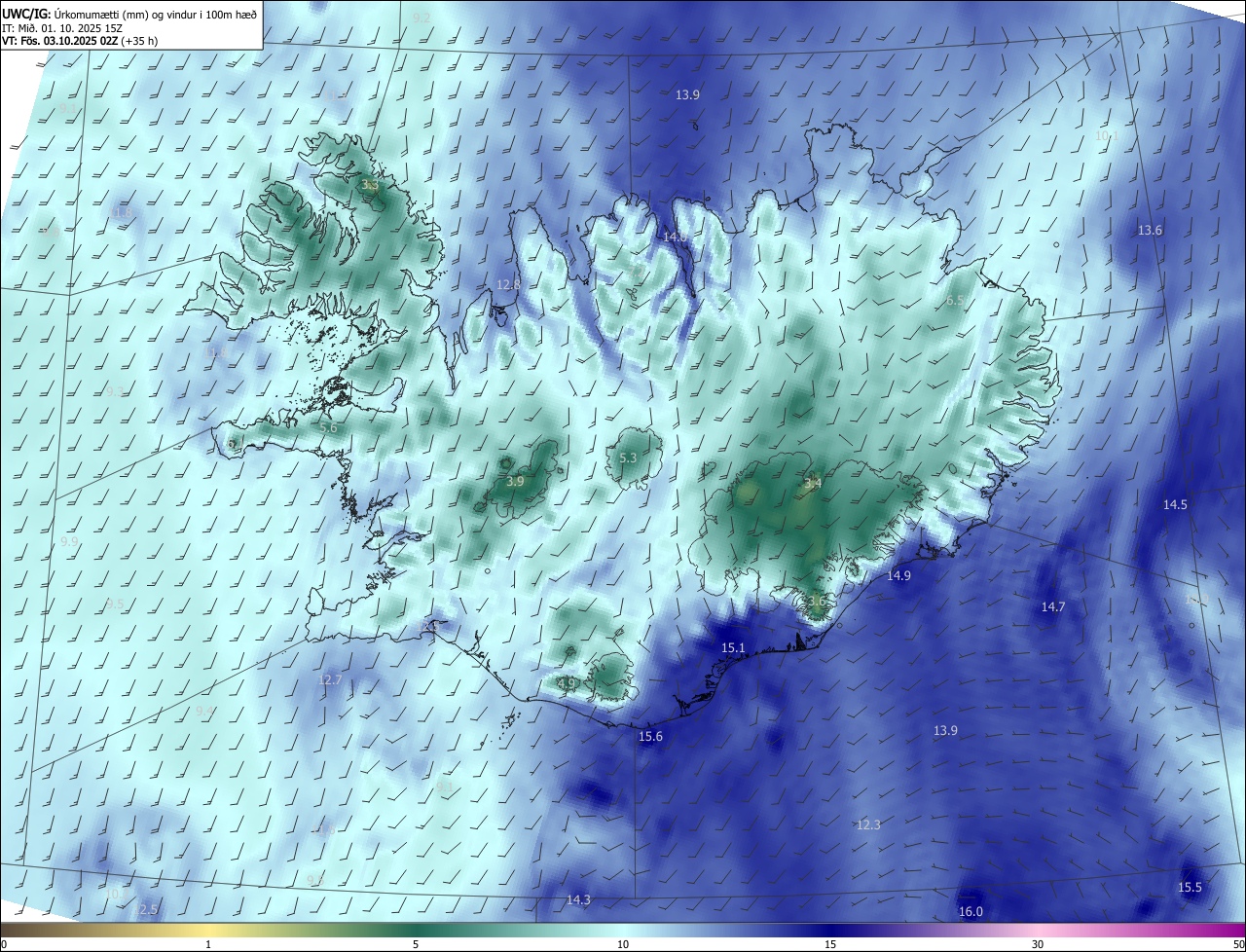Click the 15.5 precipitation value label
The height and width of the screenshot is (952, 1246).
click(1190, 887)
